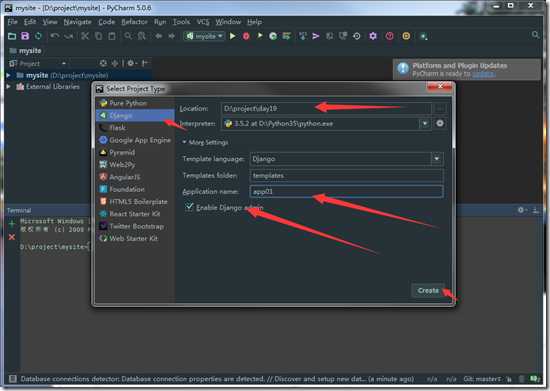Run the mysite configuration with green play
The height and width of the screenshot is (391, 550).
pyautogui.click(x=232, y=36)
